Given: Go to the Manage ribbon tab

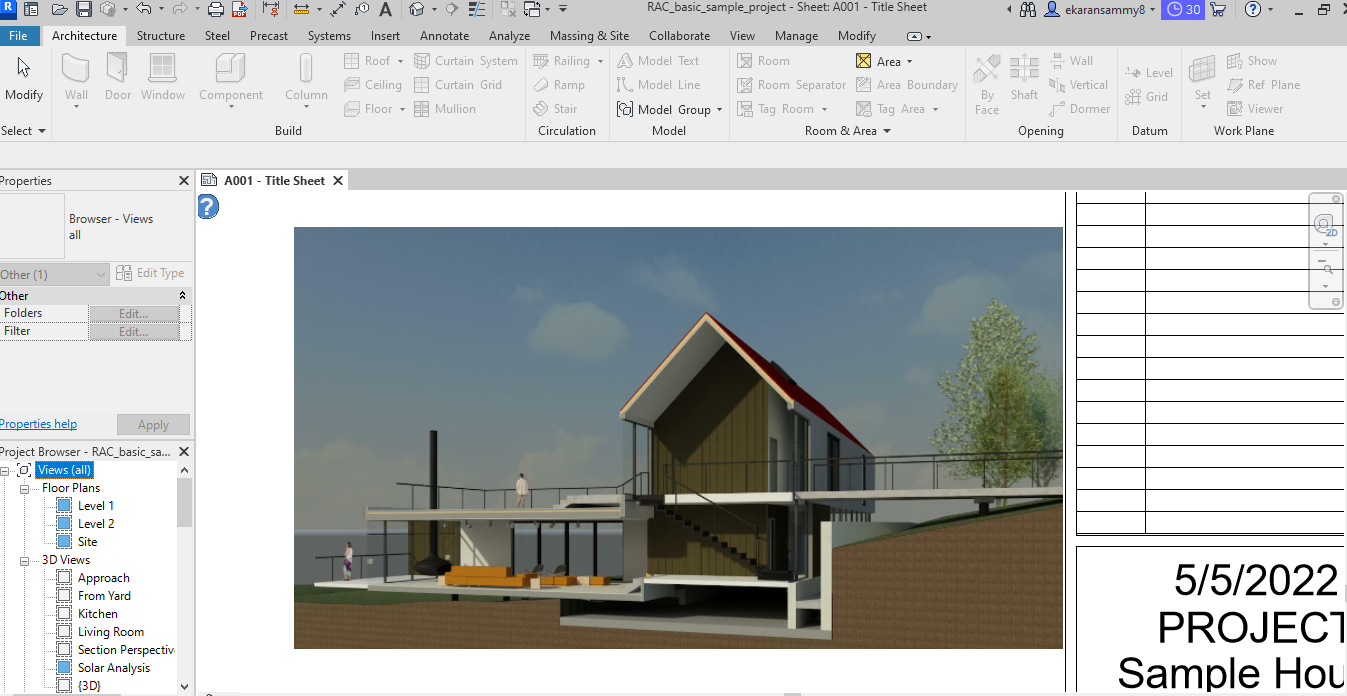Looking at the screenshot, I should (x=796, y=35).
